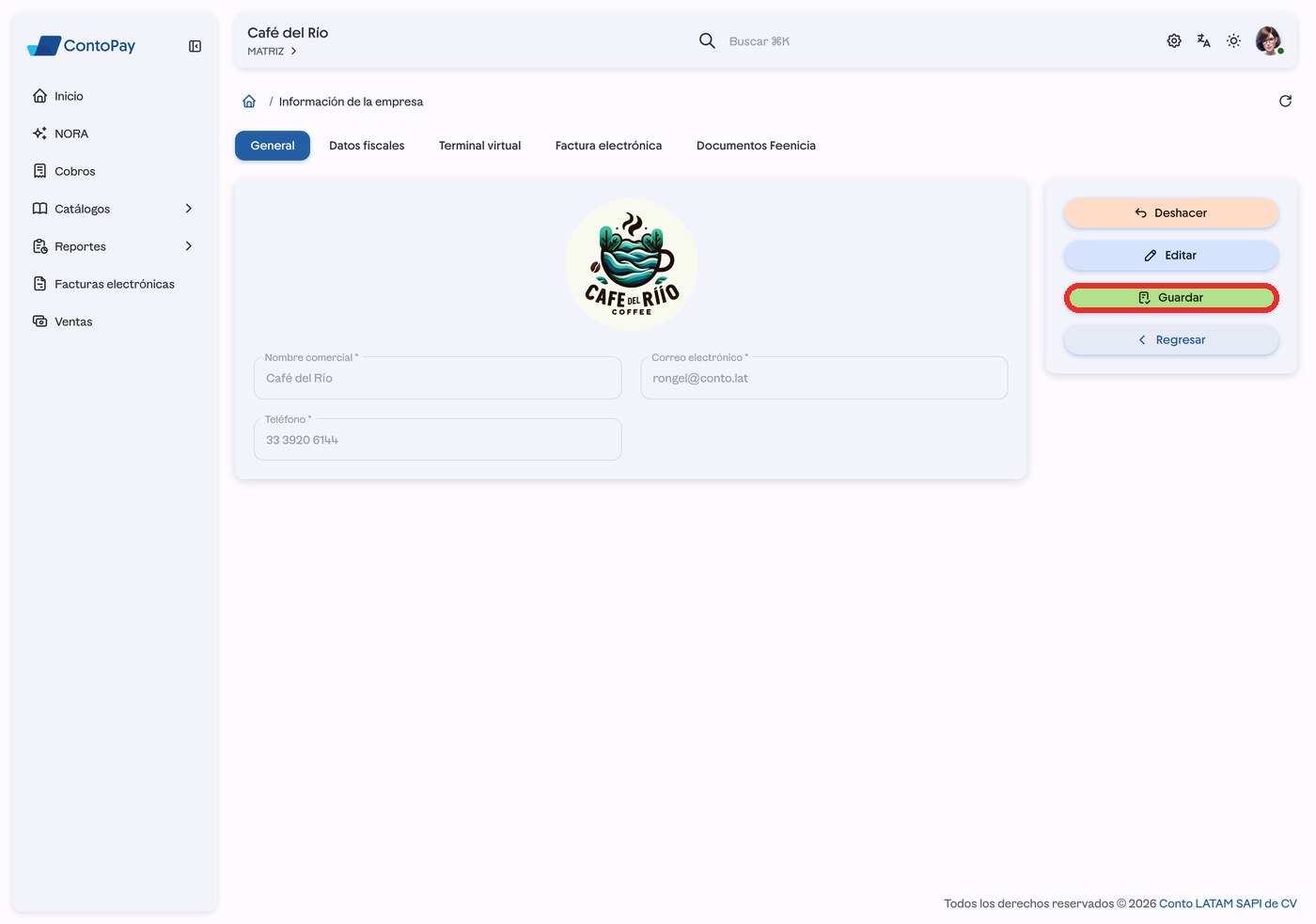The height and width of the screenshot is (924, 1316).
Task: Click the "Café del Río" header title
Action: [288, 33]
